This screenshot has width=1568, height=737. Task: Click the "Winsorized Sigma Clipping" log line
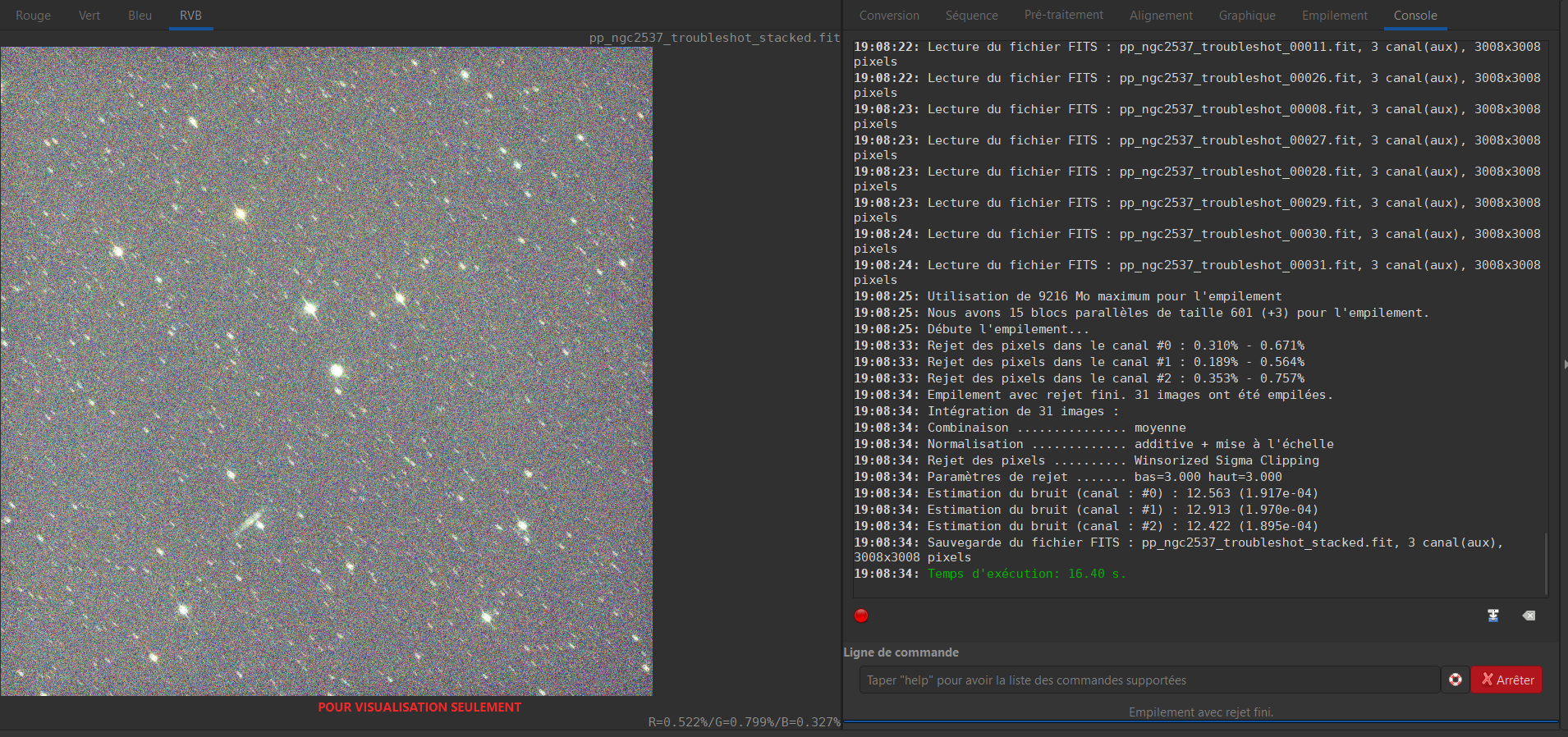coord(1086,460)
